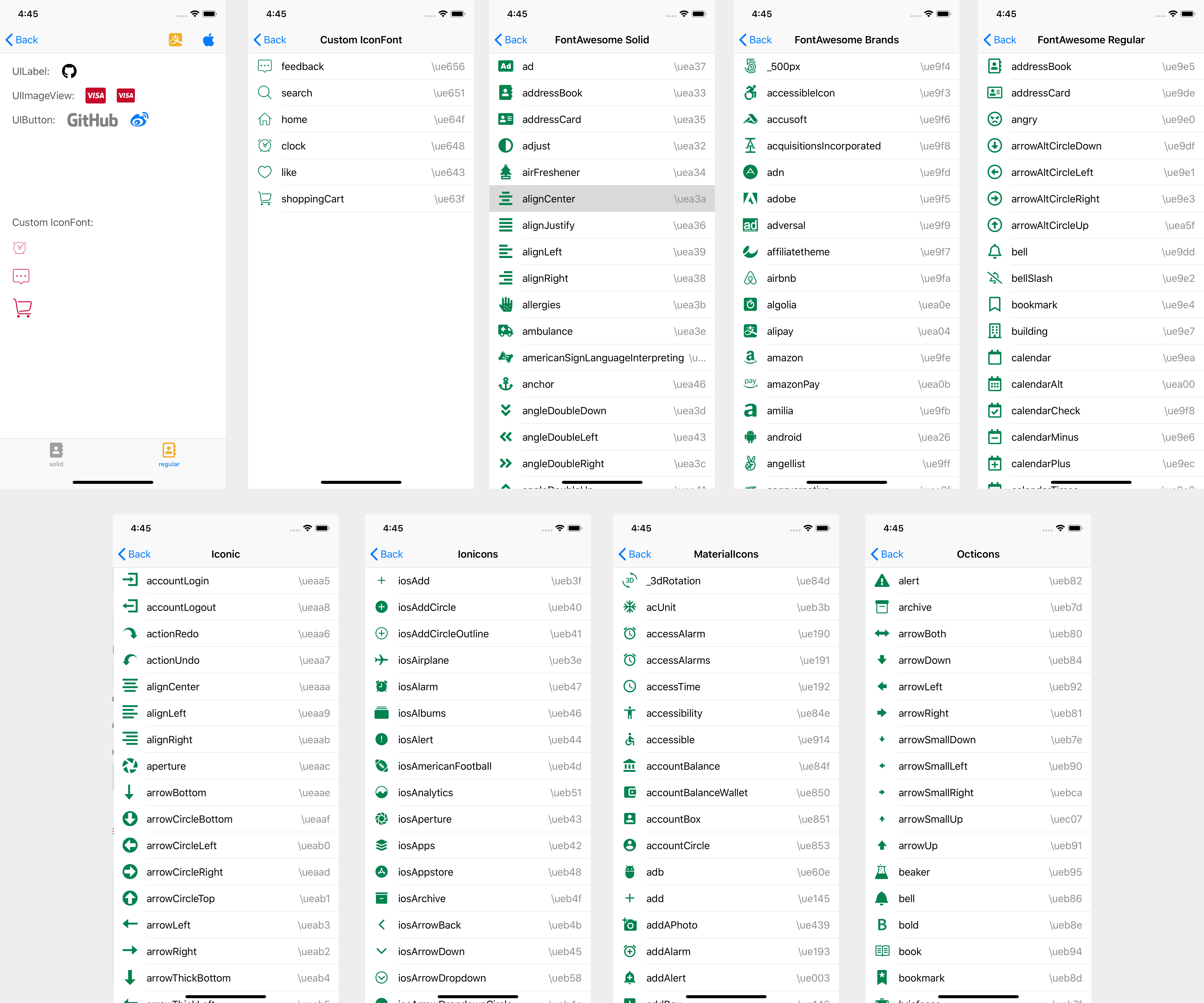This screenshot has height=1003, width=1204.
Task: Click the Alipay icon in navigation bar
Action: [x=175, y=40]
